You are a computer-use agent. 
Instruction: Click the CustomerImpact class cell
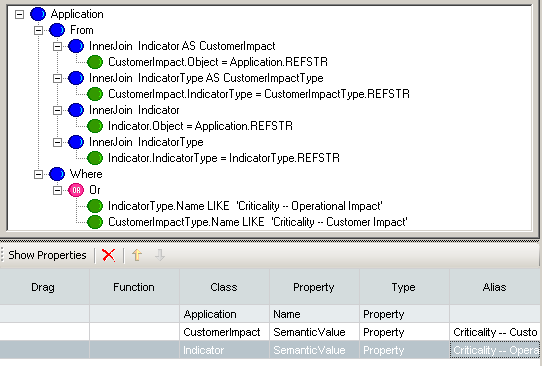224,332
